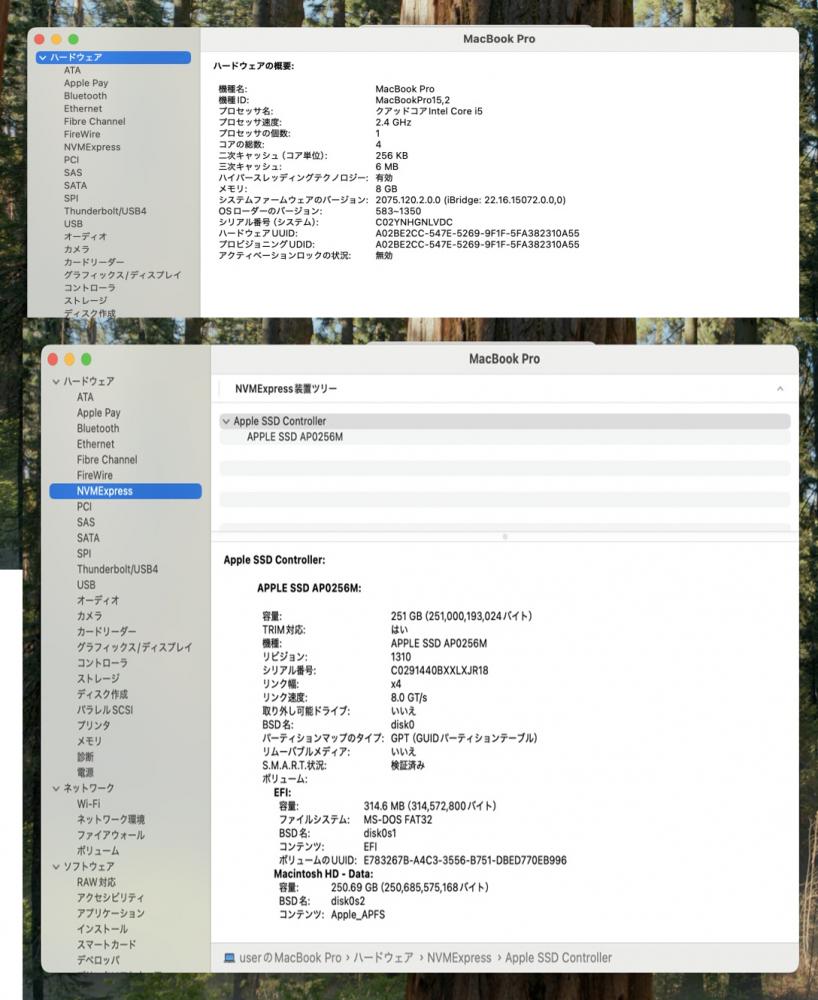Select SPI in the NVMExpress window sidebar
The height and width of the screenshot is (1000, 818).
[84, 554]
